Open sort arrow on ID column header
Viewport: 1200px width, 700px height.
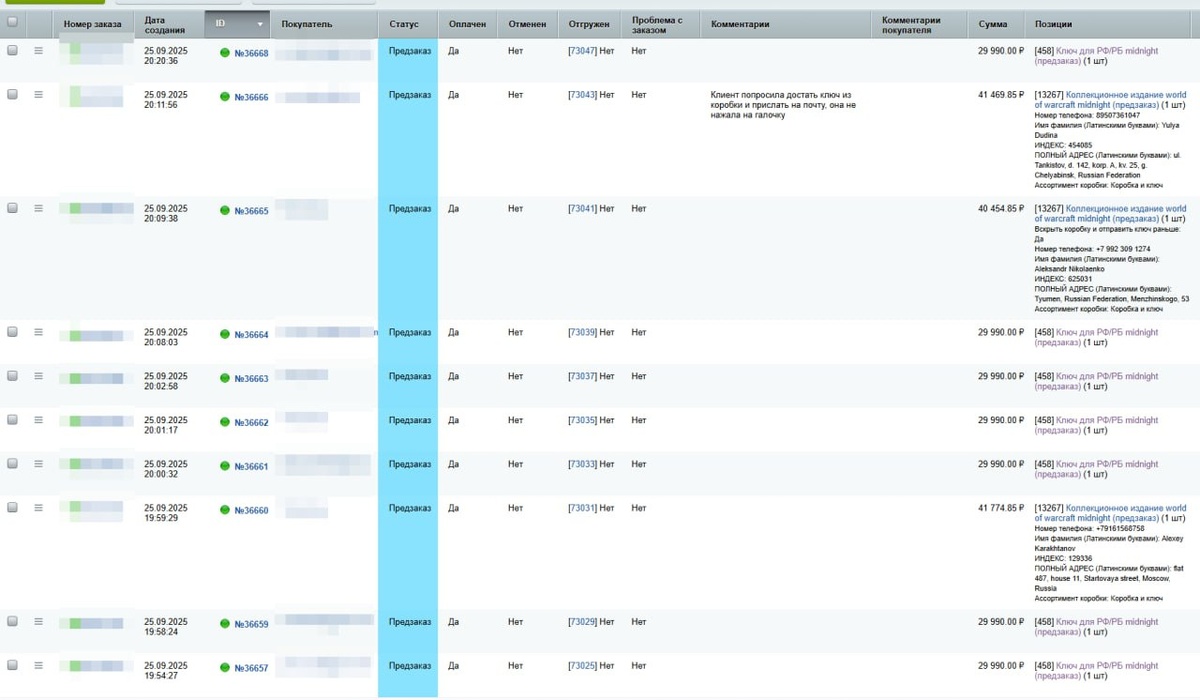pyautogui.click(x=260, y=24)
